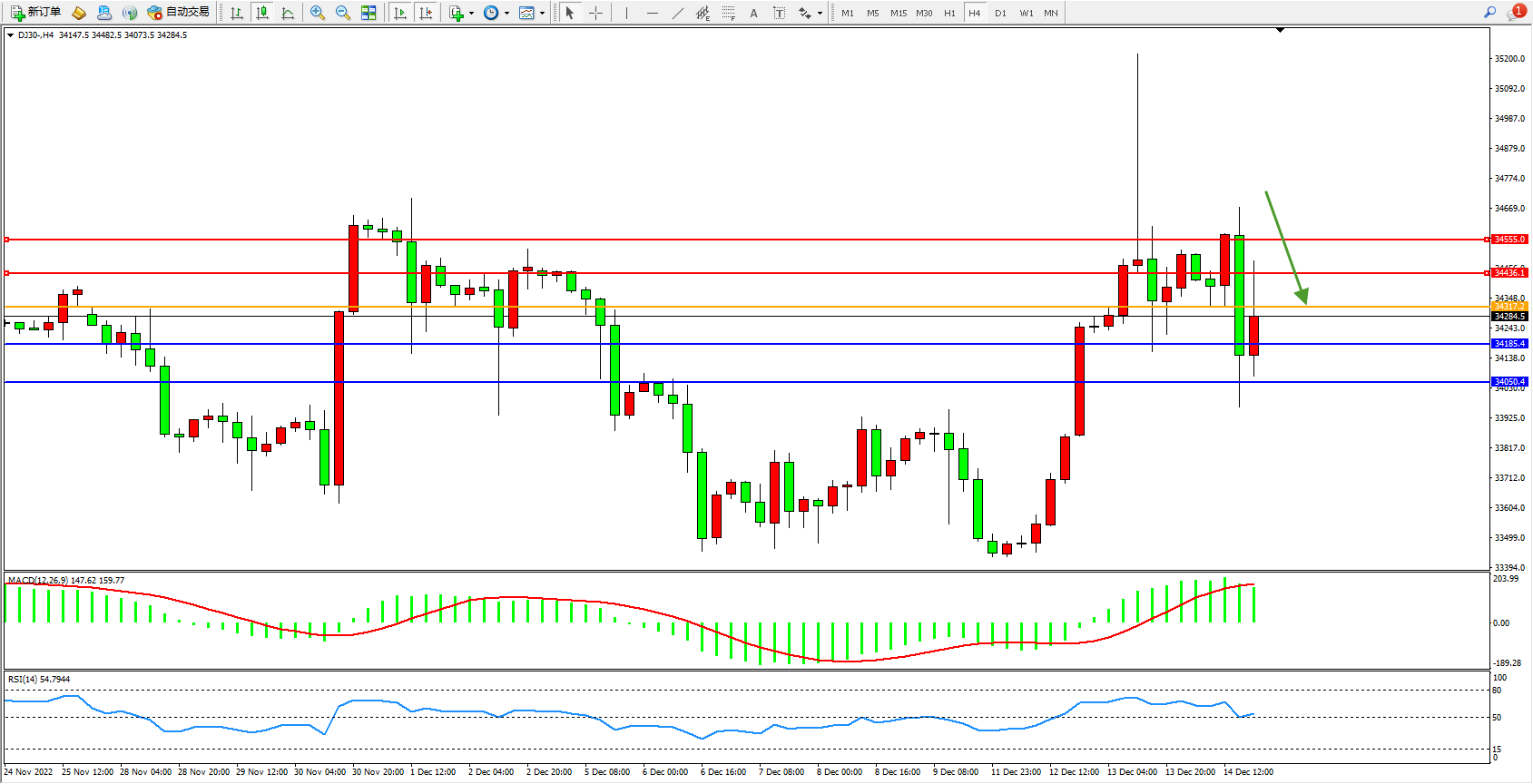The height and width of the screenshot is (784, 1533).
Task: Zoom out of the chart
Action: coord(342,13)
